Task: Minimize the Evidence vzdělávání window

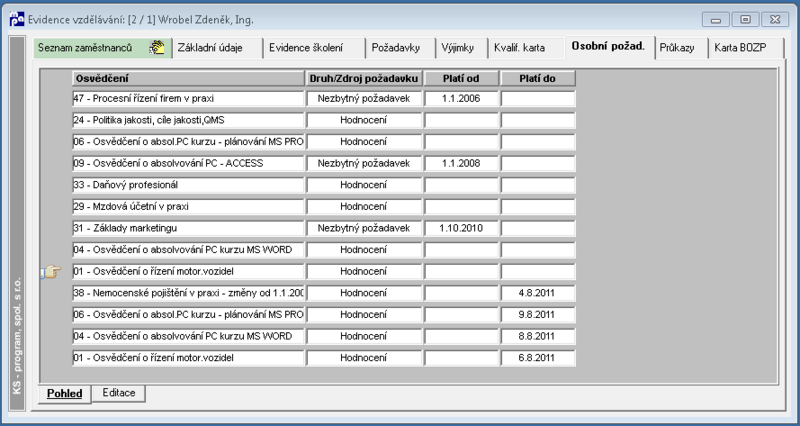Action: coord(715,19)
